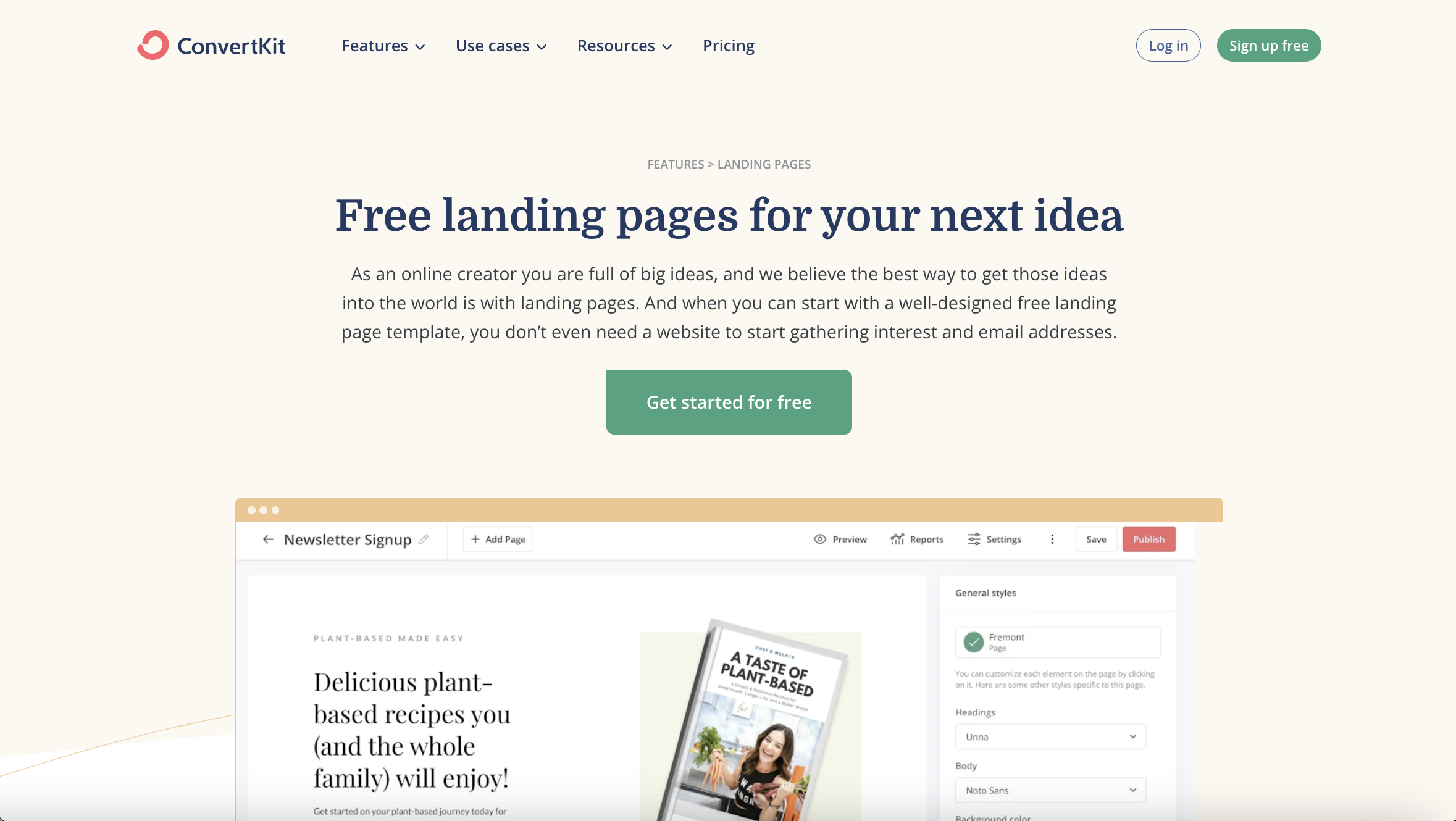Click the Publish button in editor

(x=1149, y=539)
